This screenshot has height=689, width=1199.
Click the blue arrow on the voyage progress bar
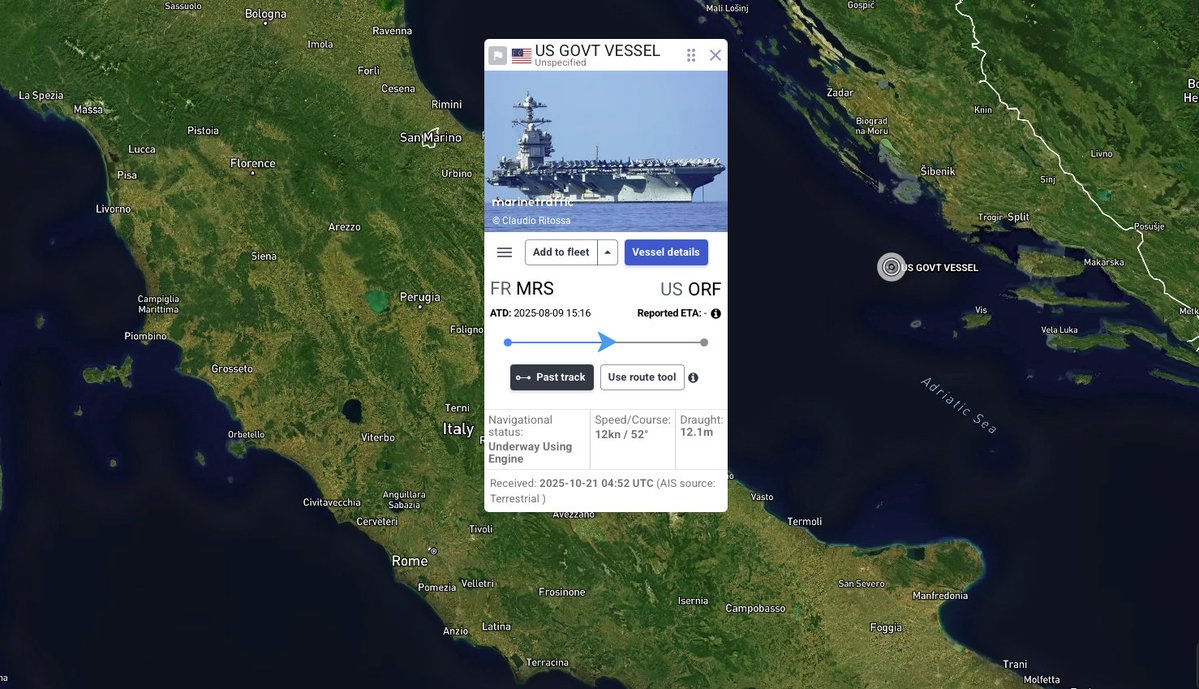606,342
